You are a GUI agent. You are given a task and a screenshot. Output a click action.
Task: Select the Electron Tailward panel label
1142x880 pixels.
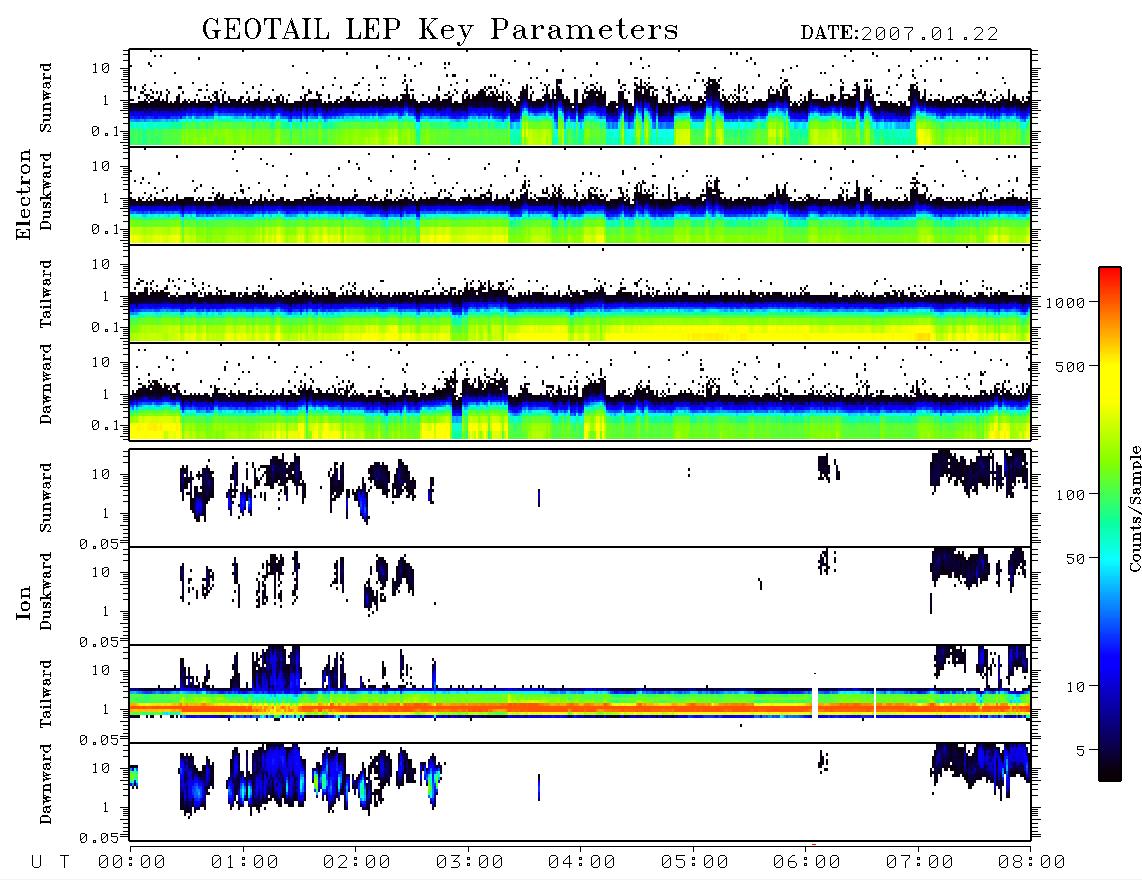[46, 293]
